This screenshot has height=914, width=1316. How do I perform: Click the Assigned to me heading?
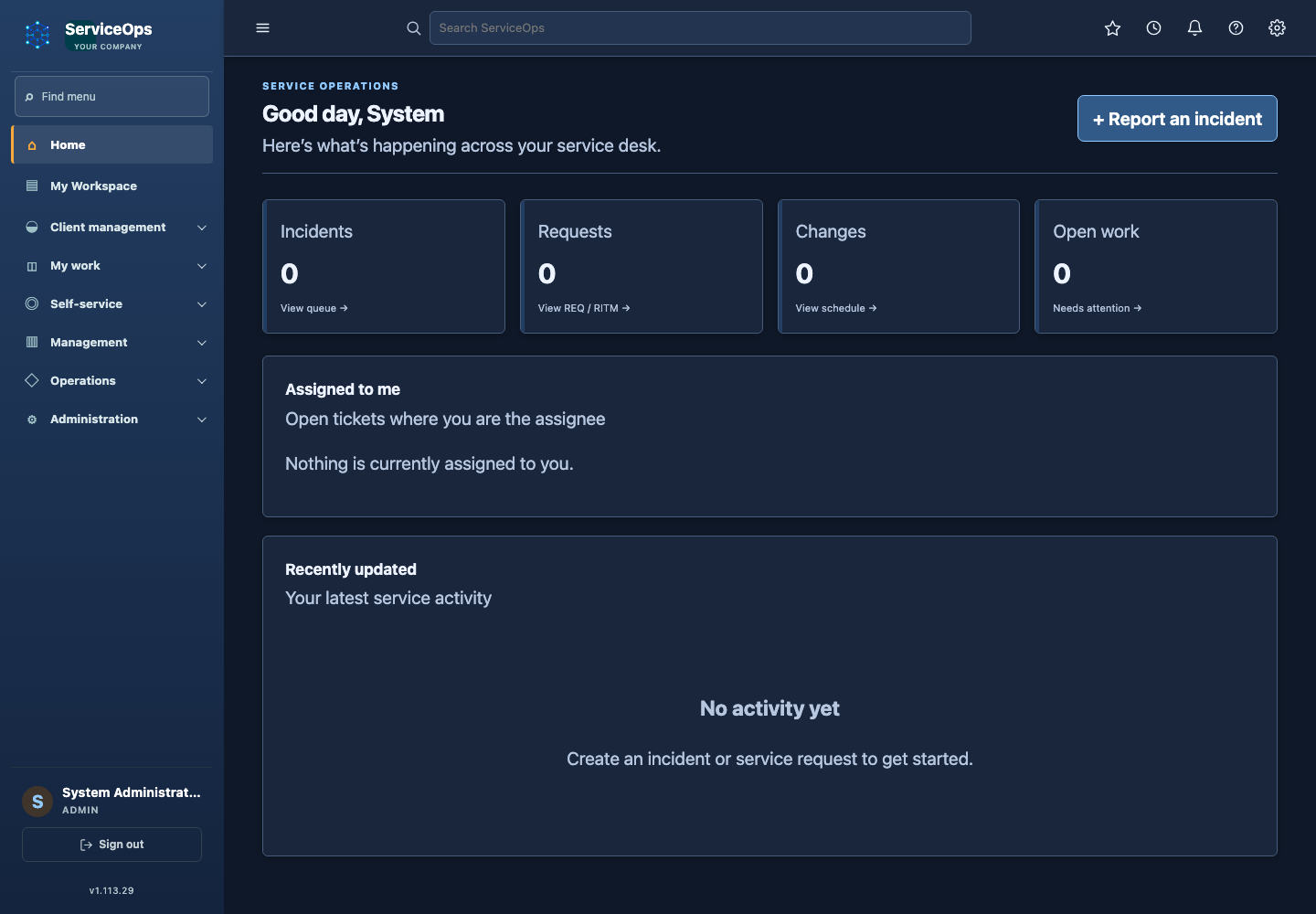tap(343, 389)
